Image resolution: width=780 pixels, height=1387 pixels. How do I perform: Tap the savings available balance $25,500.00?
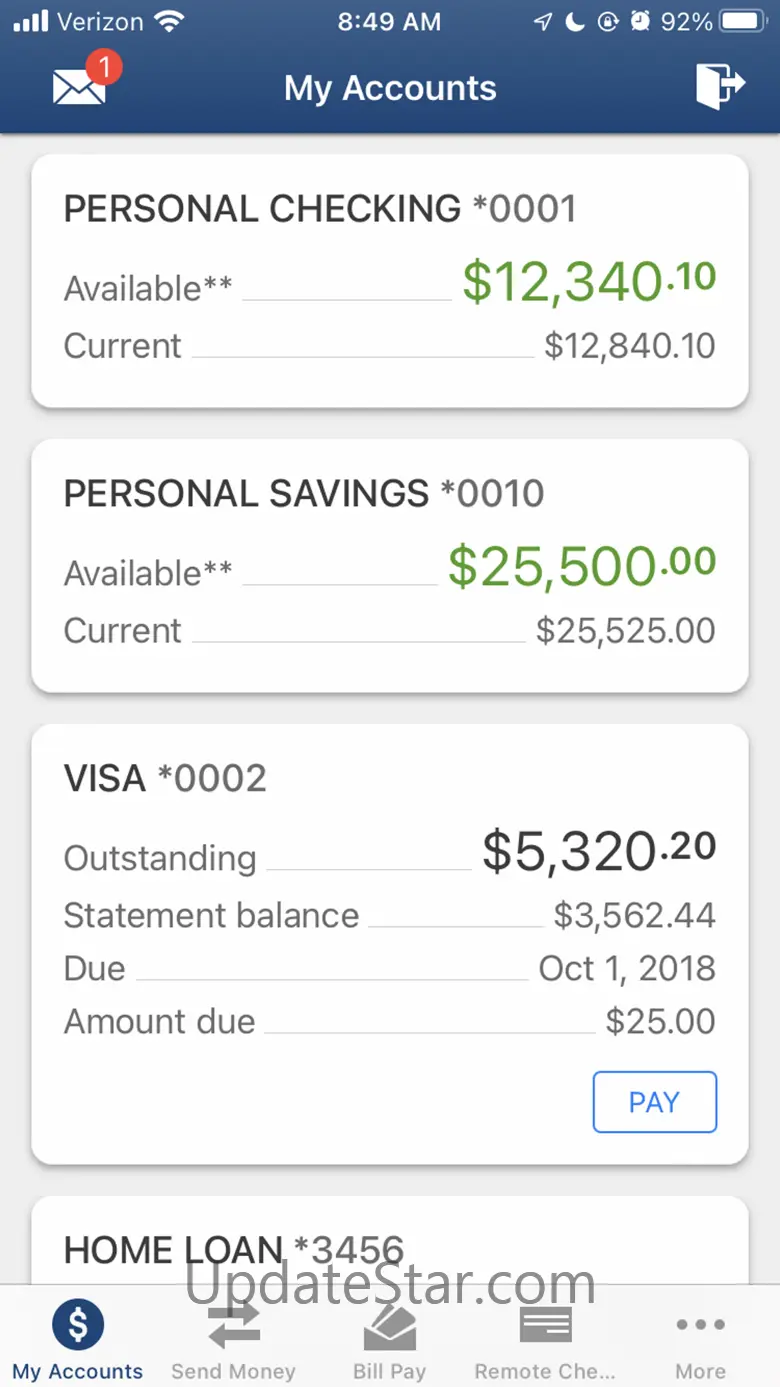(x=582, y=567)
